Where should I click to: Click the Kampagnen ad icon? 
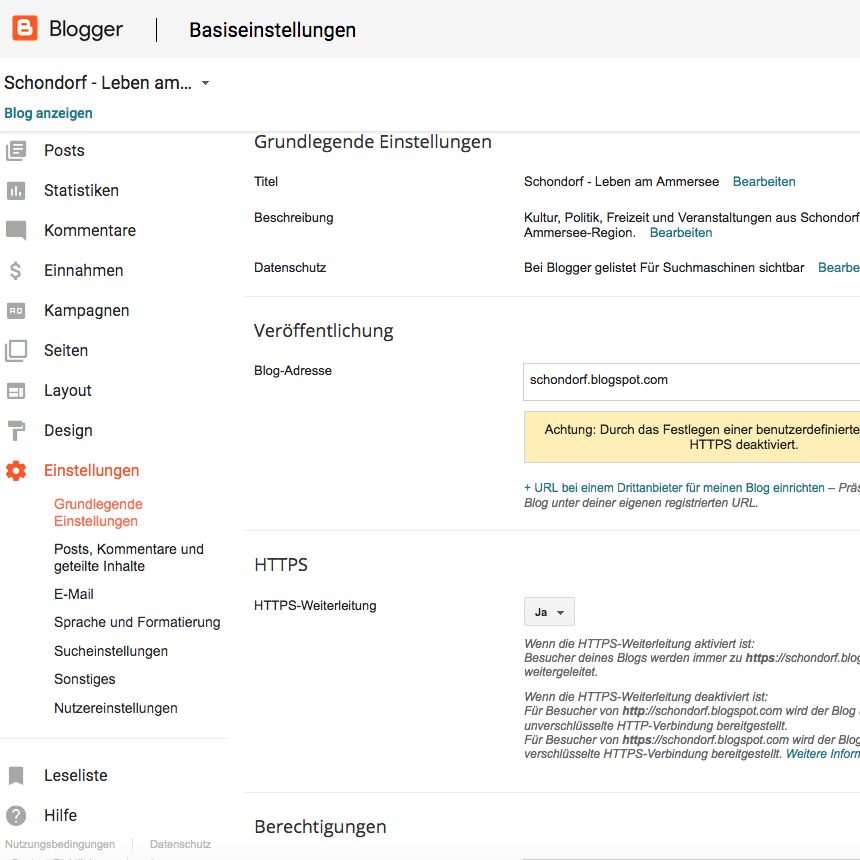point(16,311)
